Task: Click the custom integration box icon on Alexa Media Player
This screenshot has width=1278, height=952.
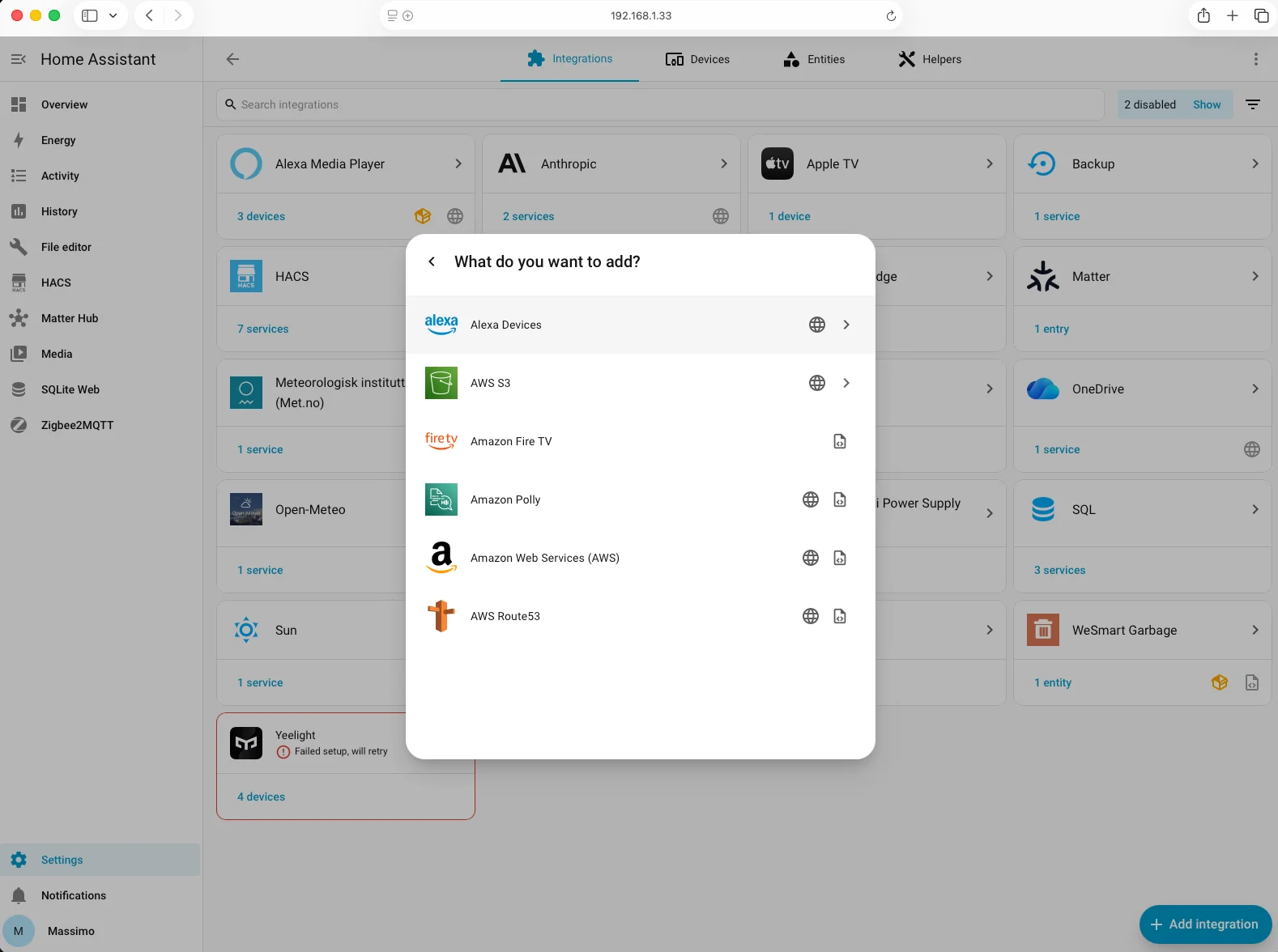Action: tap(423, 216)
